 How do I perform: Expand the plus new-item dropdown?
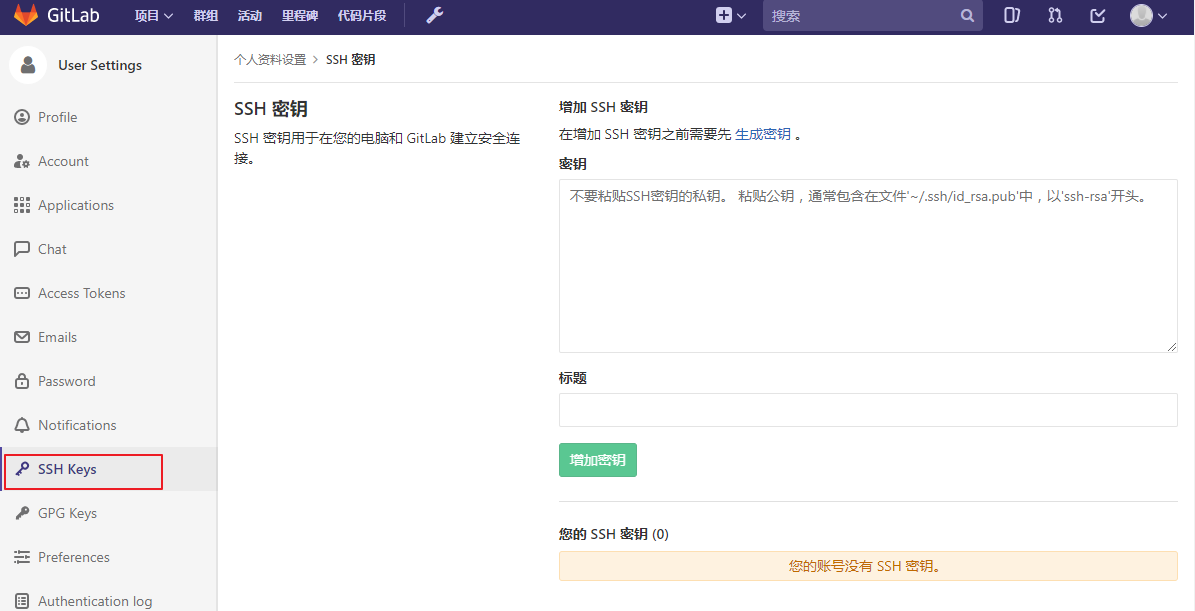point(731,16)
